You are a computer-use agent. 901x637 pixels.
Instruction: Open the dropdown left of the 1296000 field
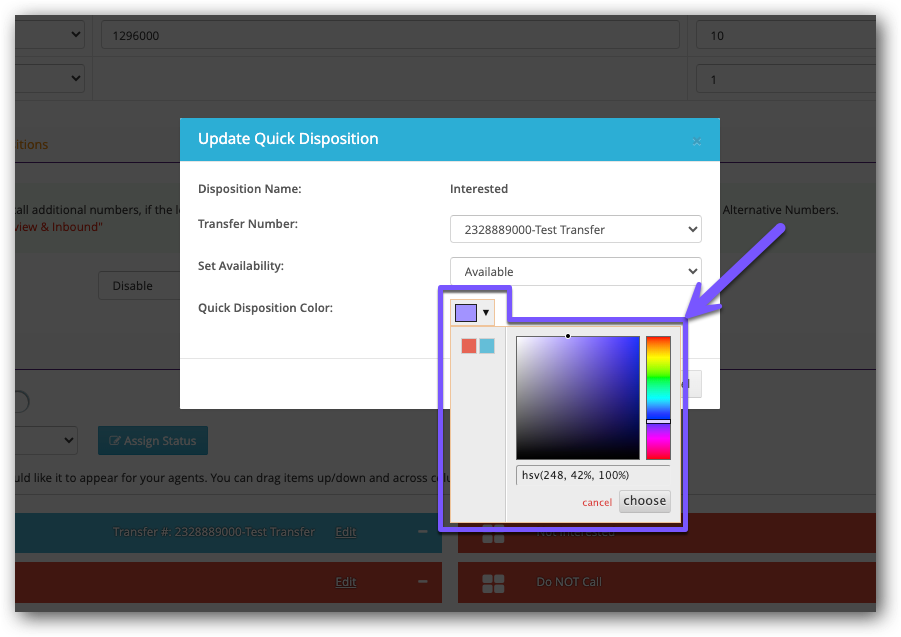tap(50, 34)
